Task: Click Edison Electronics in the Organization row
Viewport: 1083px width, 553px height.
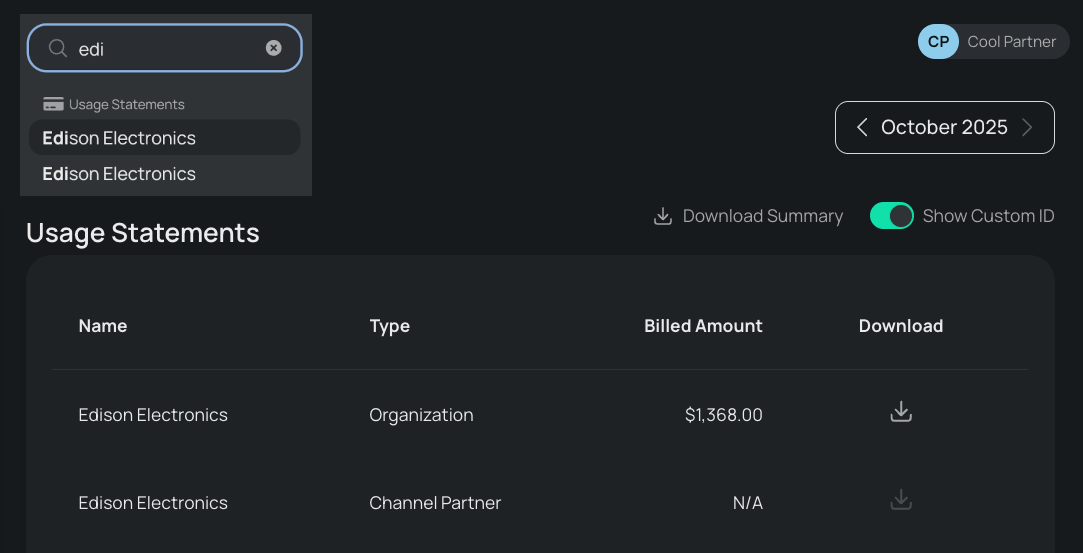Action: pyautogui.click(x=153, y=415)
